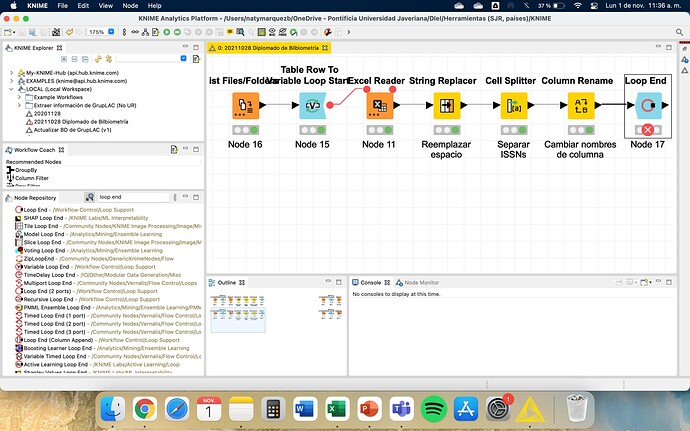Click the Undo arrow toolbar icon

tap(69, 32)
